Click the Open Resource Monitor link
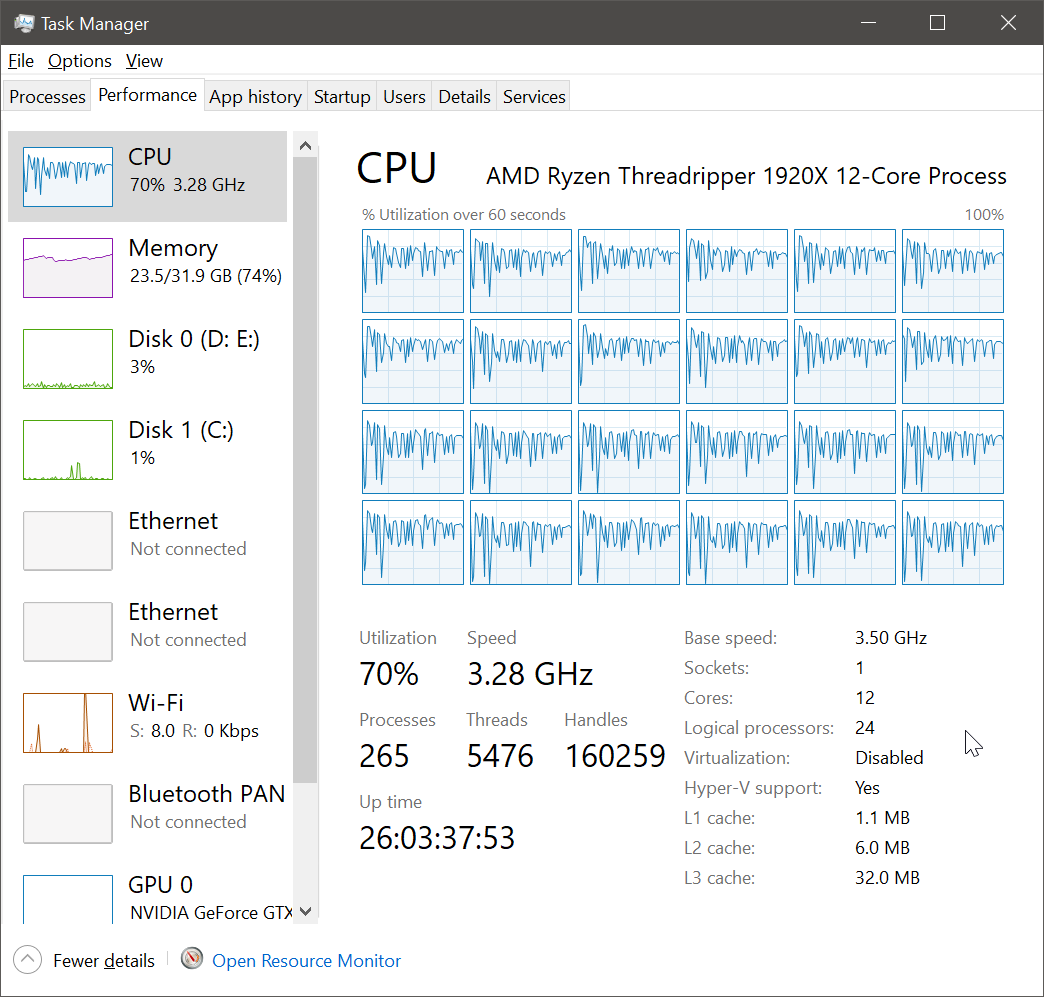This screenshot has height=997, width=1044. click(307, 961)
